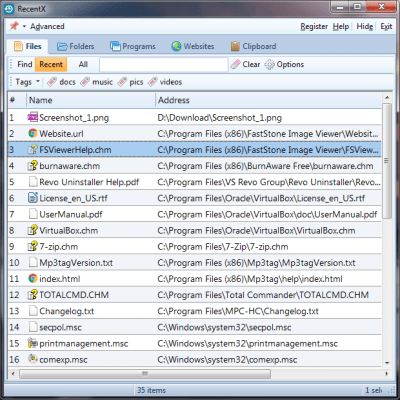Screen dimensions: 400x400
Task: Click the burnaware.chm help icon
Action: tap(33, 166)
